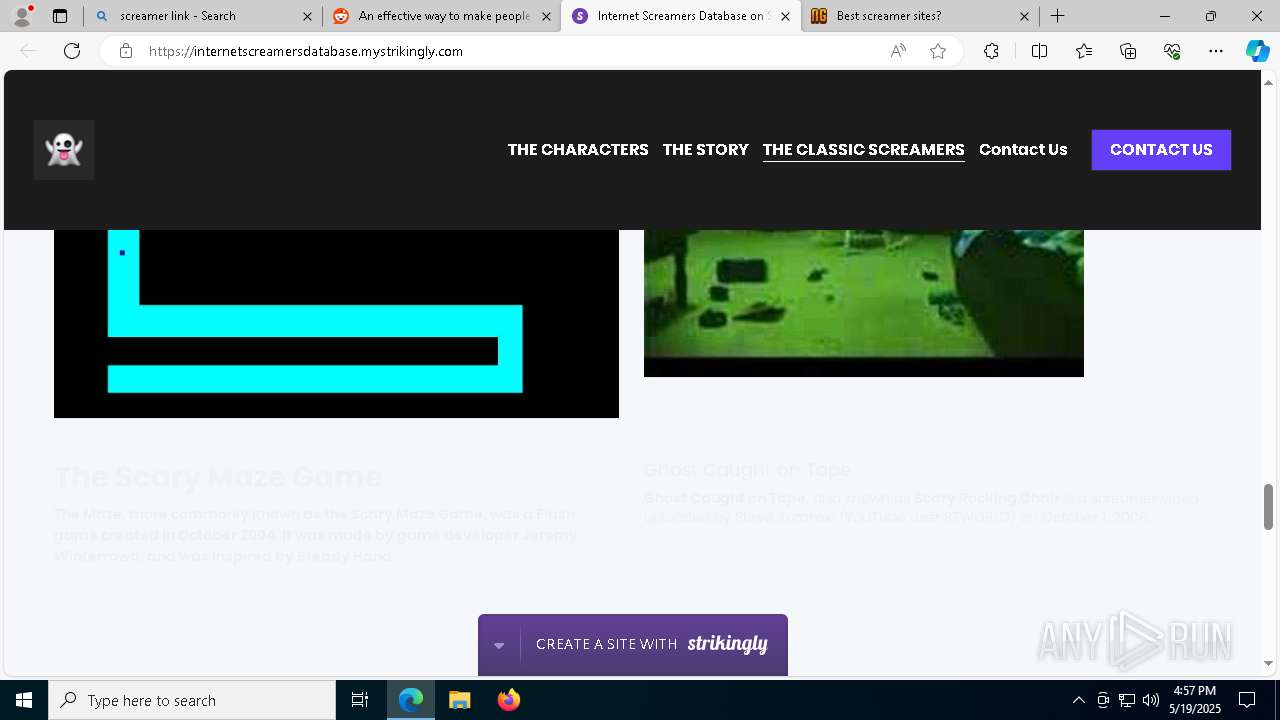Go to THE STORY section
The width and height of the screenshot is (1280, 720).
click(705, 150)
